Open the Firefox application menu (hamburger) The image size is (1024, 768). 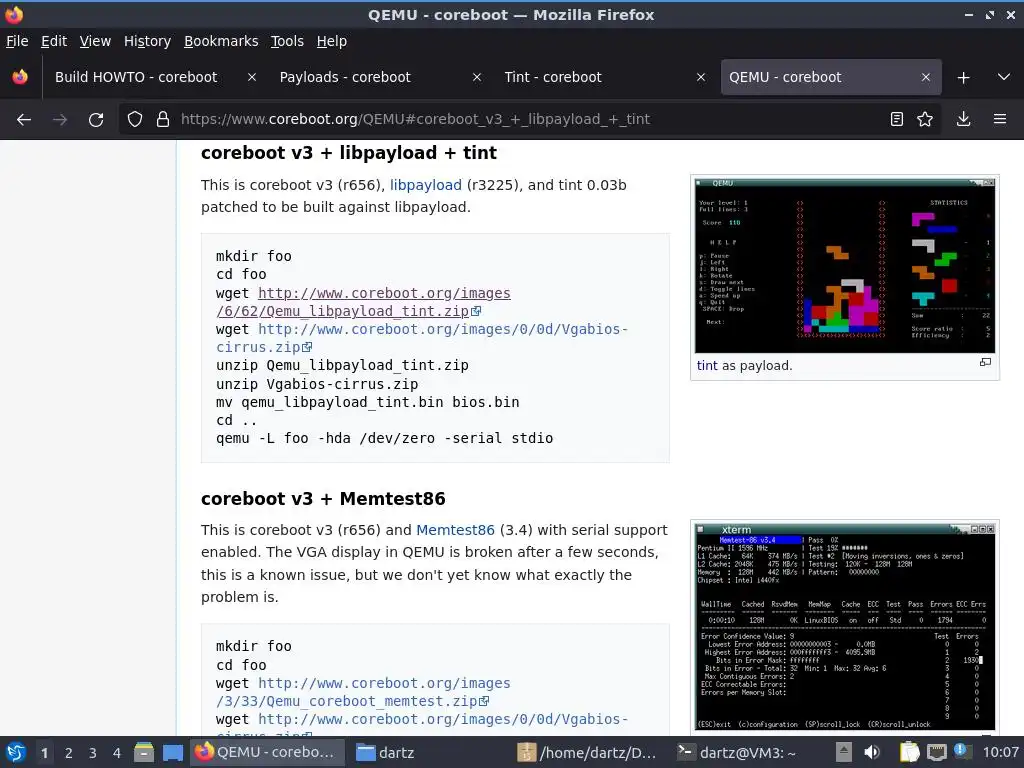[x=1000, y=120]
